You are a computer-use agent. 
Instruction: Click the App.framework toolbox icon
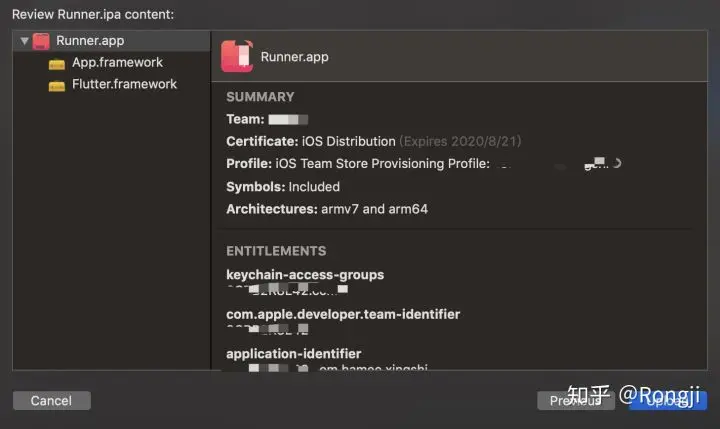click(56, 64)
